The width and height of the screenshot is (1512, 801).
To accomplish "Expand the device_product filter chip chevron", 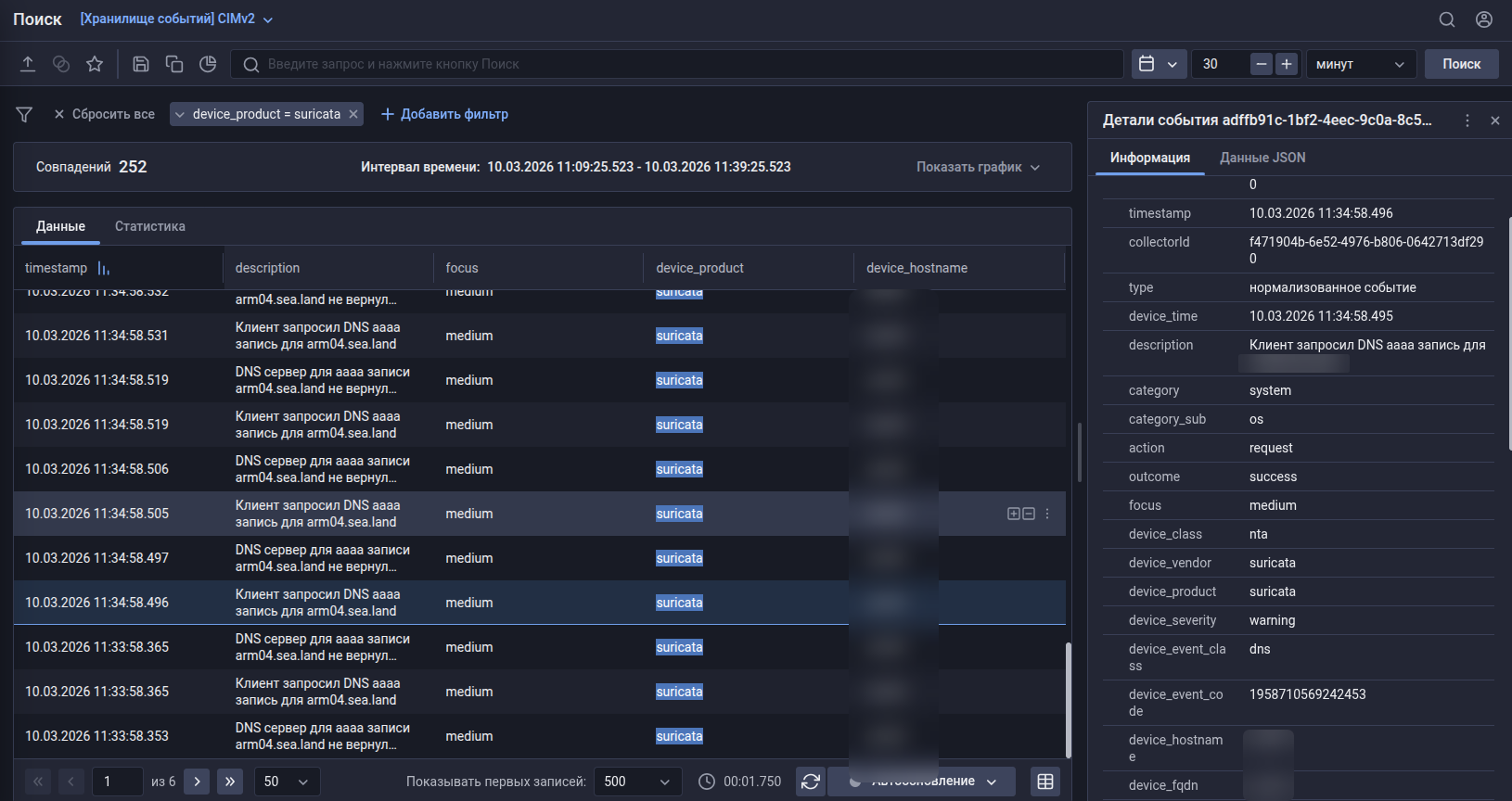I will point(180,114).
